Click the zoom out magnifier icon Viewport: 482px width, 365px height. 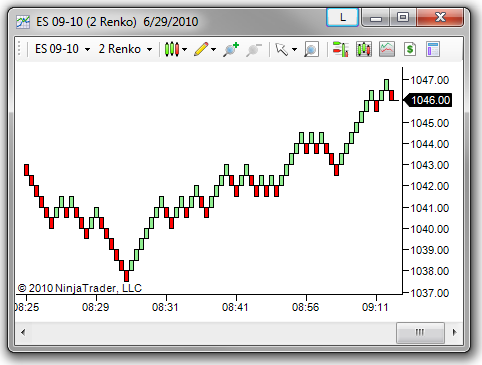pyautogui.click(x=254, y=49)
